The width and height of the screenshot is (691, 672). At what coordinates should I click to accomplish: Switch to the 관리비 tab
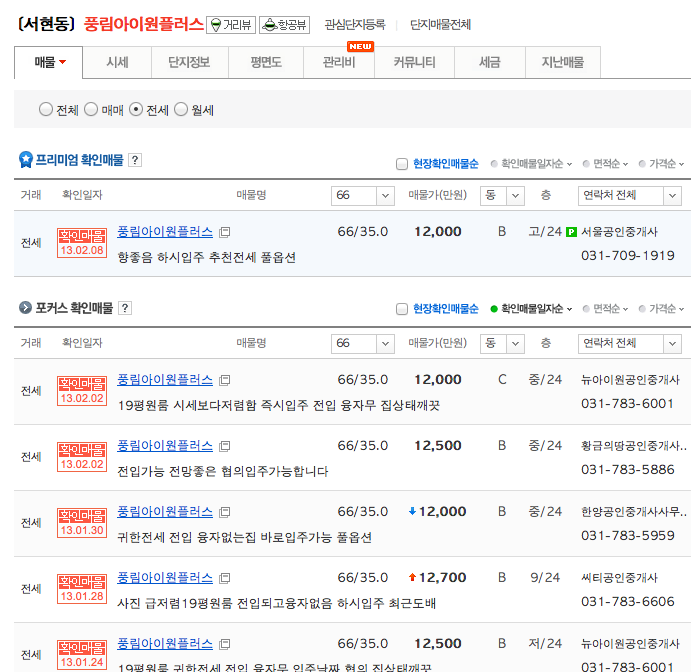339,63
